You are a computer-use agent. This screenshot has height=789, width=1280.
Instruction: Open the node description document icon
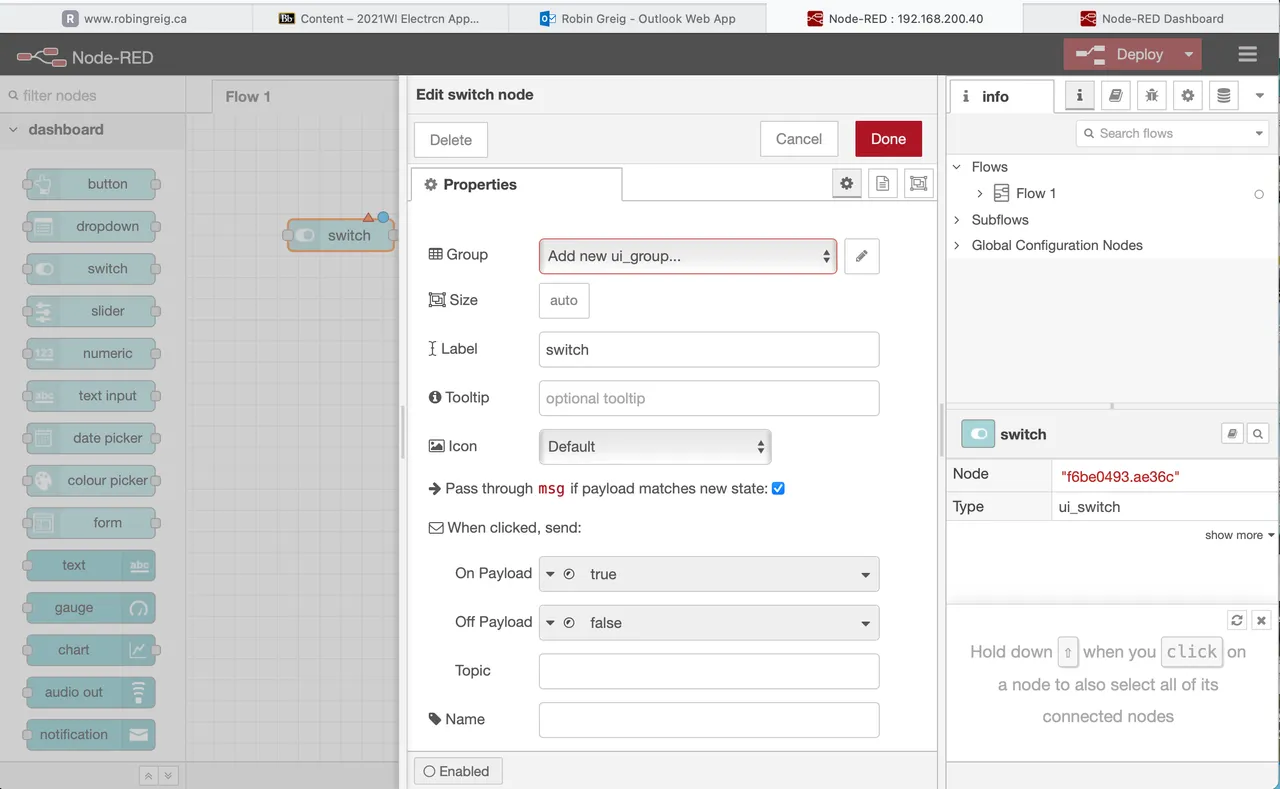[x=882, y=183]
